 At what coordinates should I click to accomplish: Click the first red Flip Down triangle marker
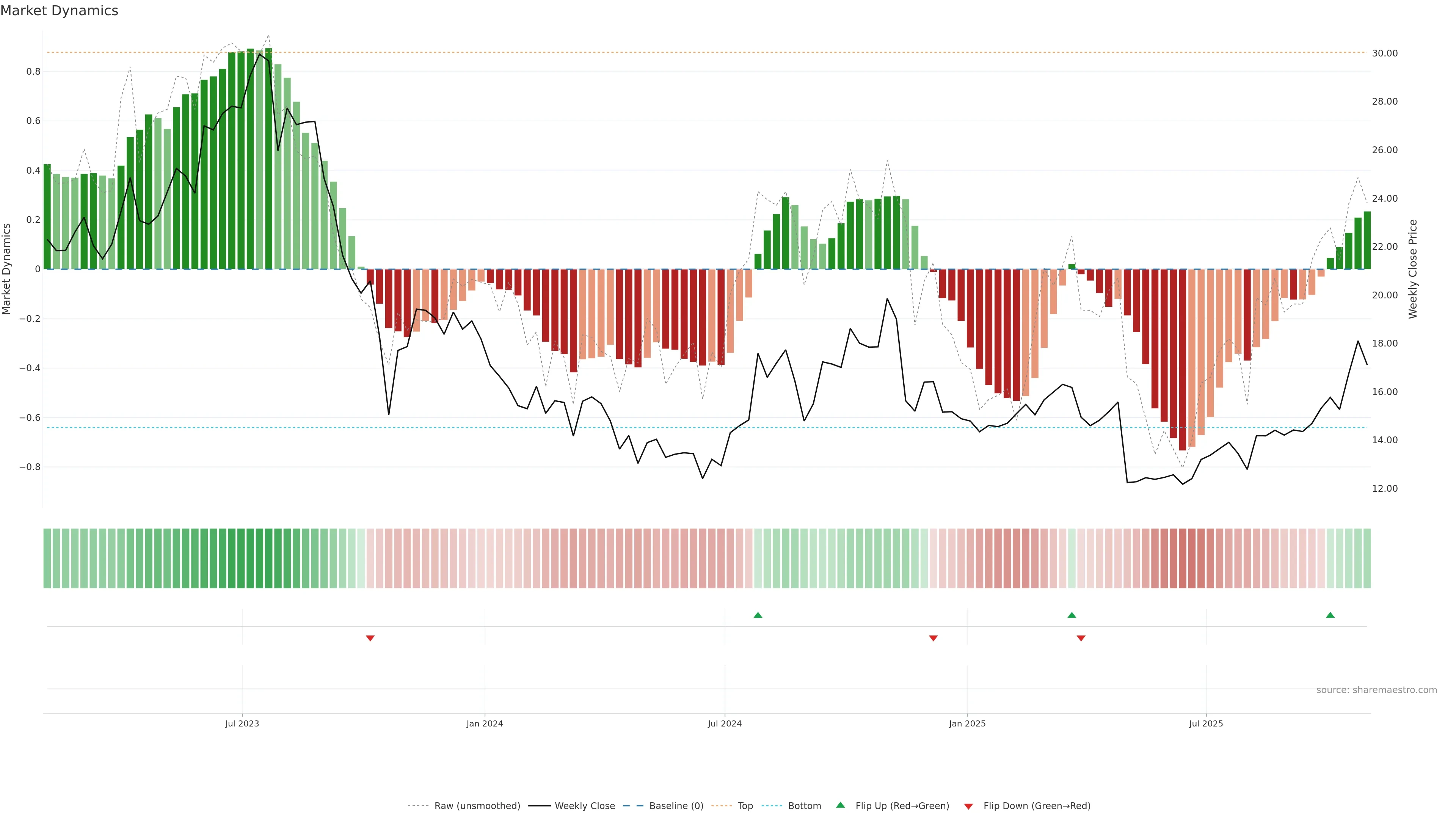click(x=370, y=638)
